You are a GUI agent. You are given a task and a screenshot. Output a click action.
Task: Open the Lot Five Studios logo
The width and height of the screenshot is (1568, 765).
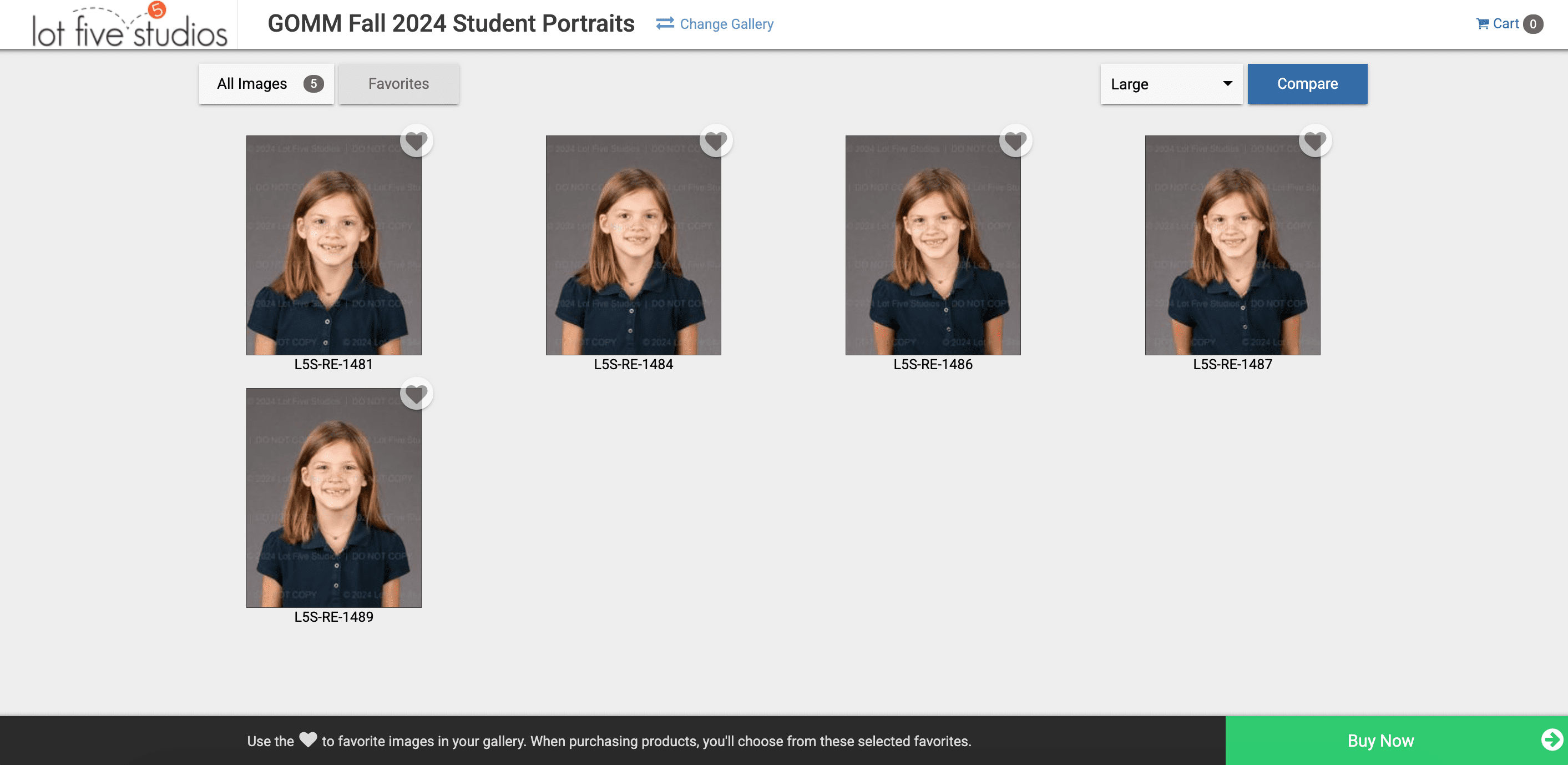tap(130, 25)
